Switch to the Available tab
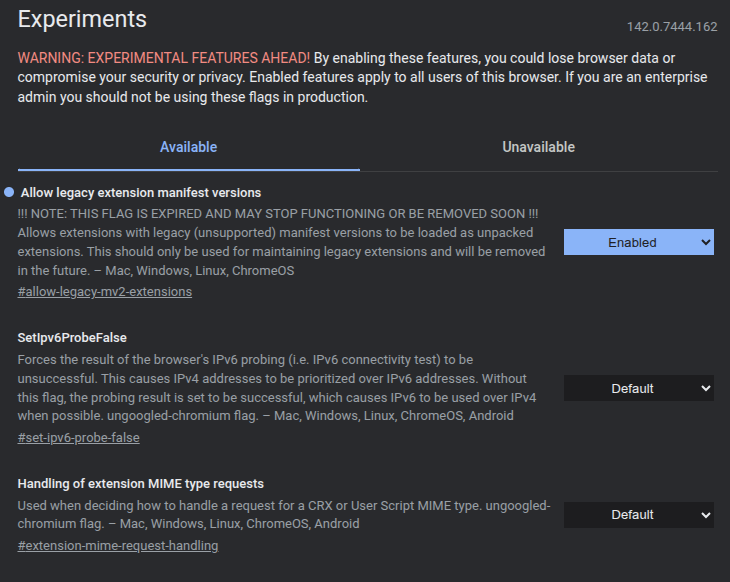This screenshot has height=582, width=730. [188, 147]
